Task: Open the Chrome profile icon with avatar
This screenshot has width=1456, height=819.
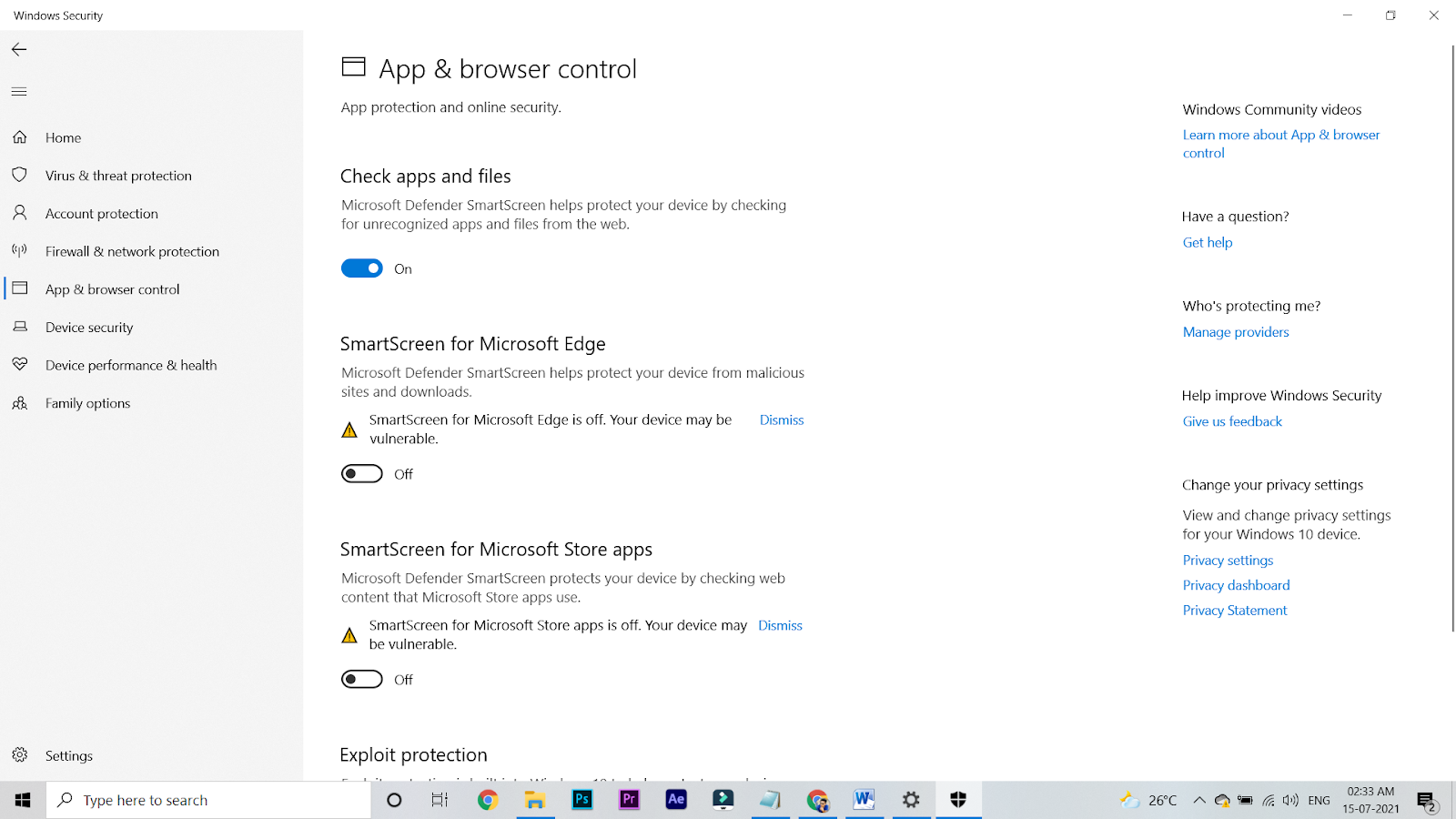Action: 817,800
